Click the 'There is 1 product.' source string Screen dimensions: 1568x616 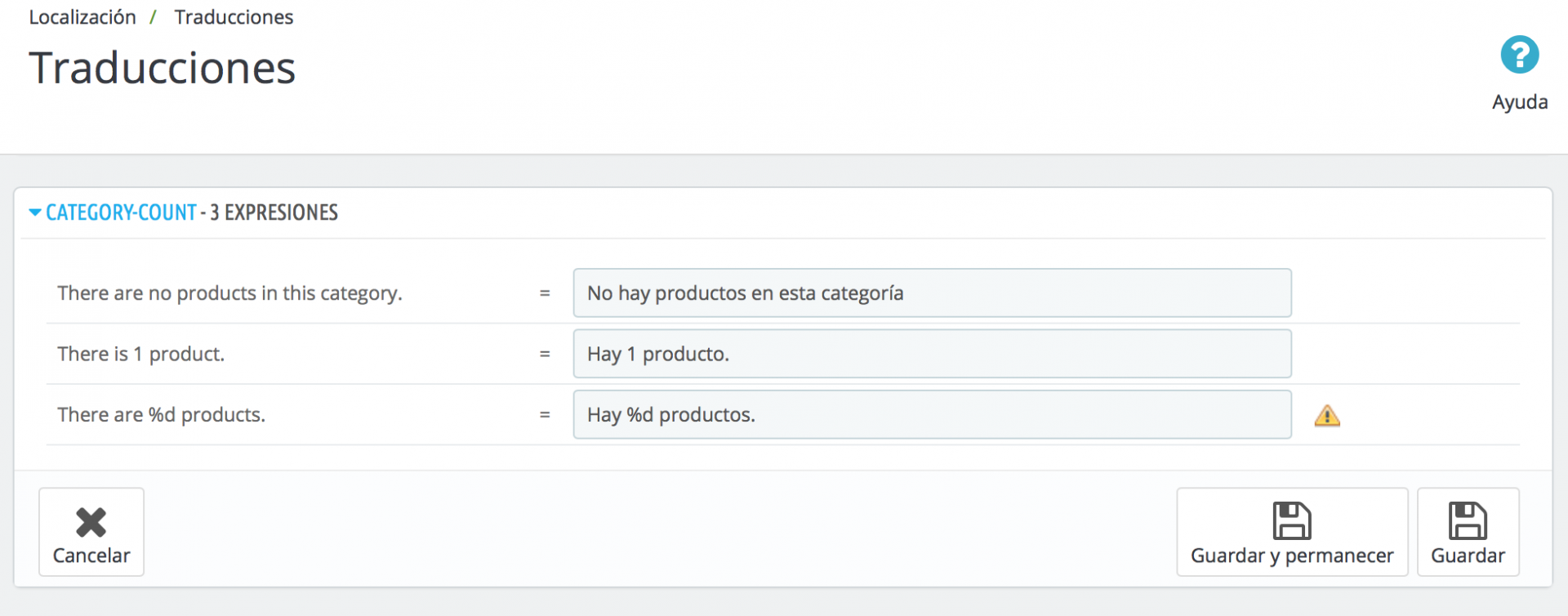coord(140,354)
